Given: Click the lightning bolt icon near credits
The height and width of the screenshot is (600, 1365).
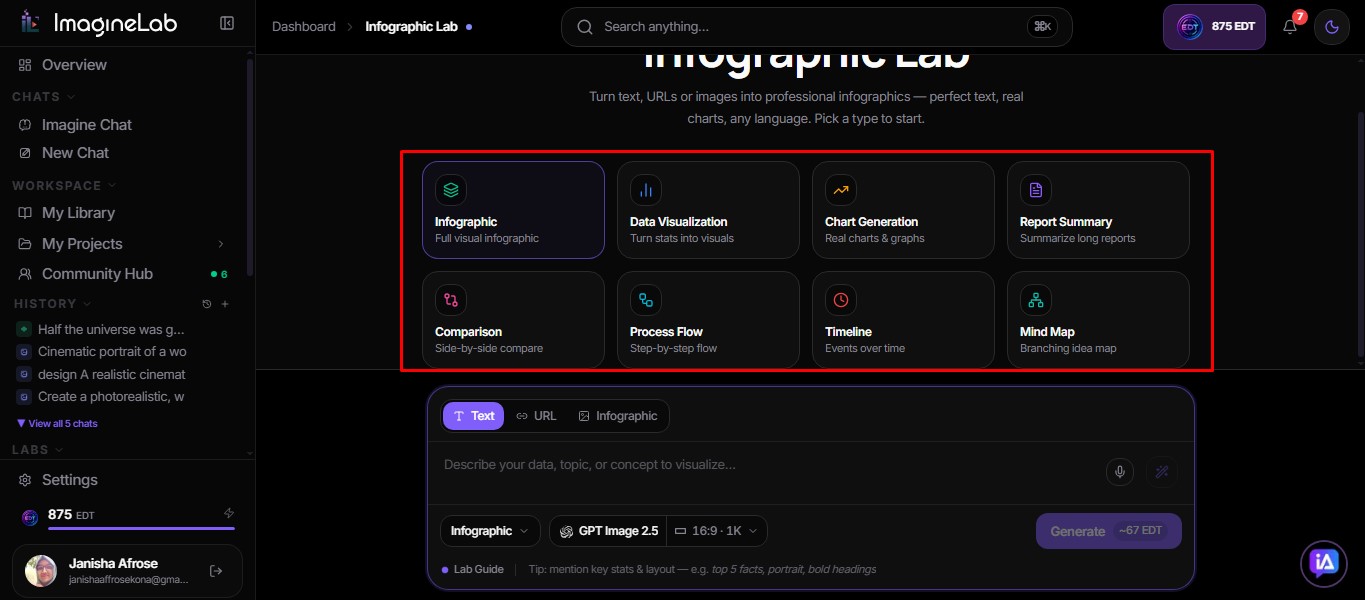Looking at the screenshot, I should point(229,513).
